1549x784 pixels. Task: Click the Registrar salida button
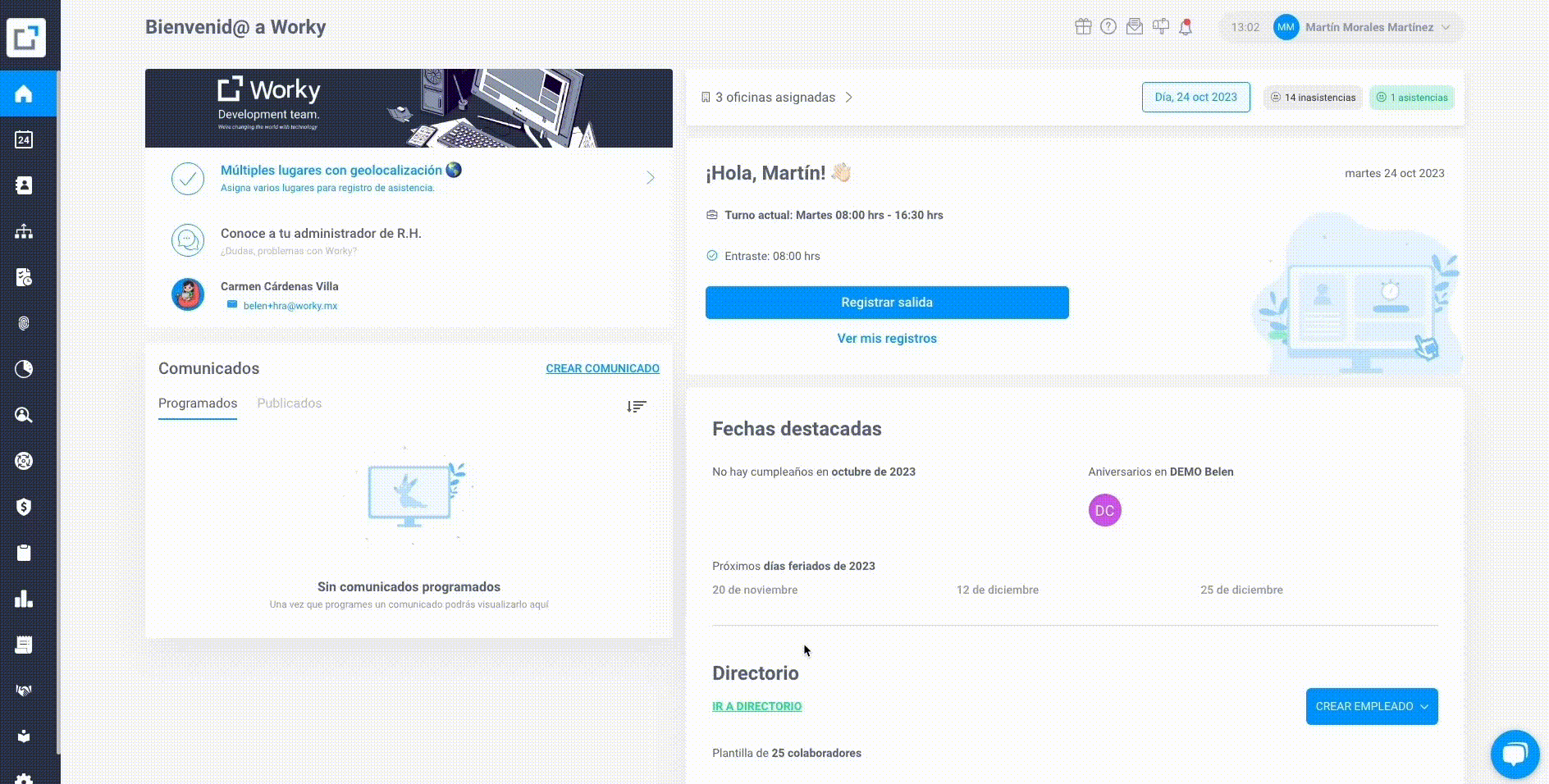(x=887, y=303)
